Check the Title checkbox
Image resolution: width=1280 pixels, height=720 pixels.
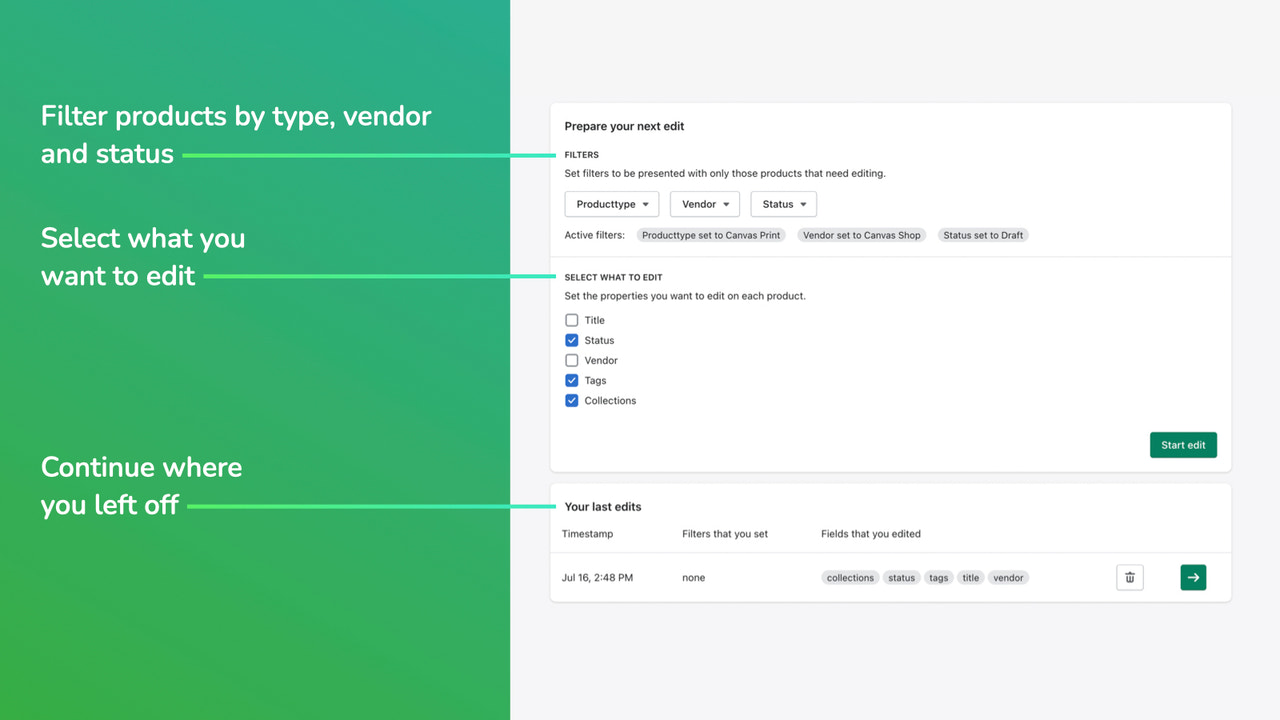point(571,320)
